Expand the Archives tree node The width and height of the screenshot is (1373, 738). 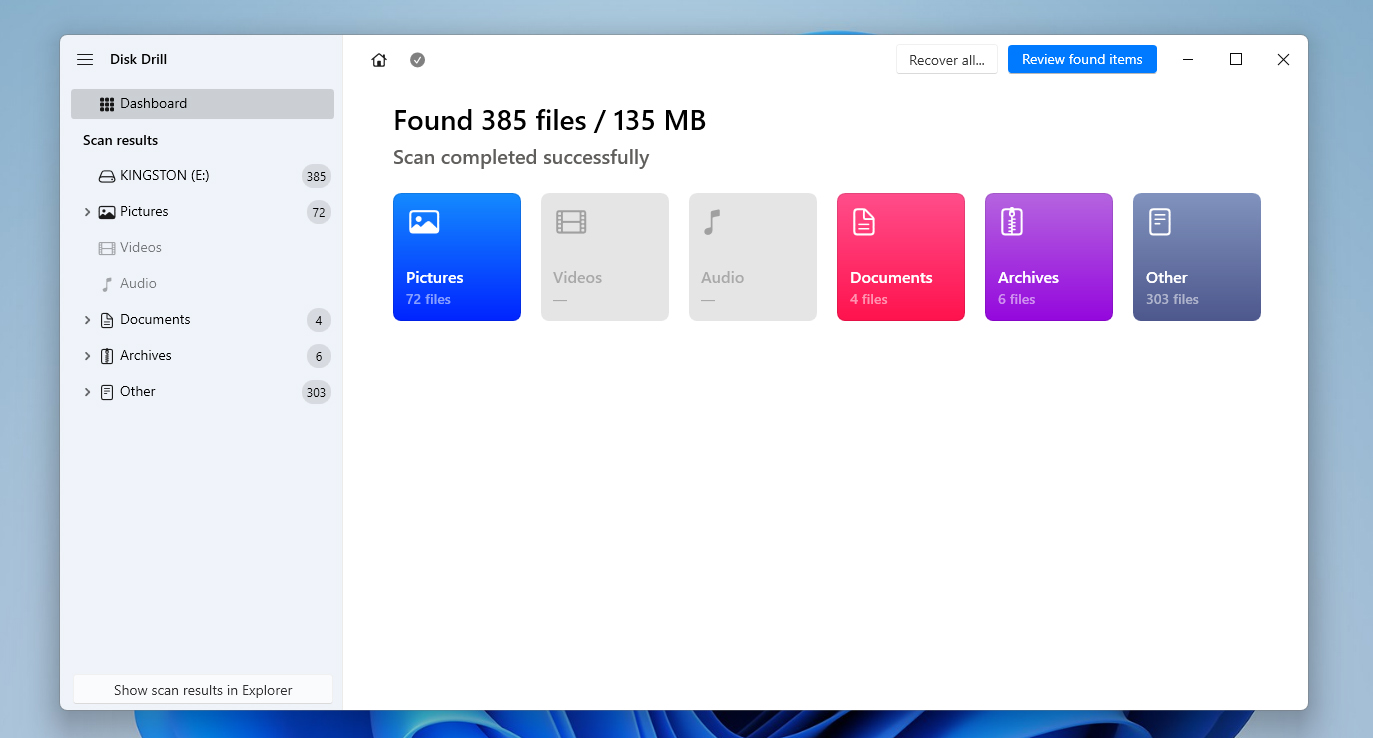[87, 356]
